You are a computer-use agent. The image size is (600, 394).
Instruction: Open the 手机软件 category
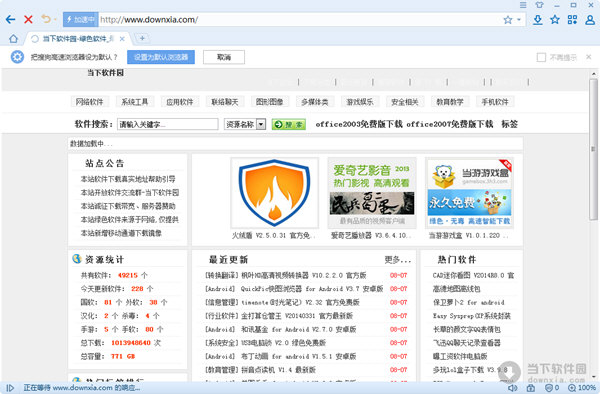click(x=495, y=102)
